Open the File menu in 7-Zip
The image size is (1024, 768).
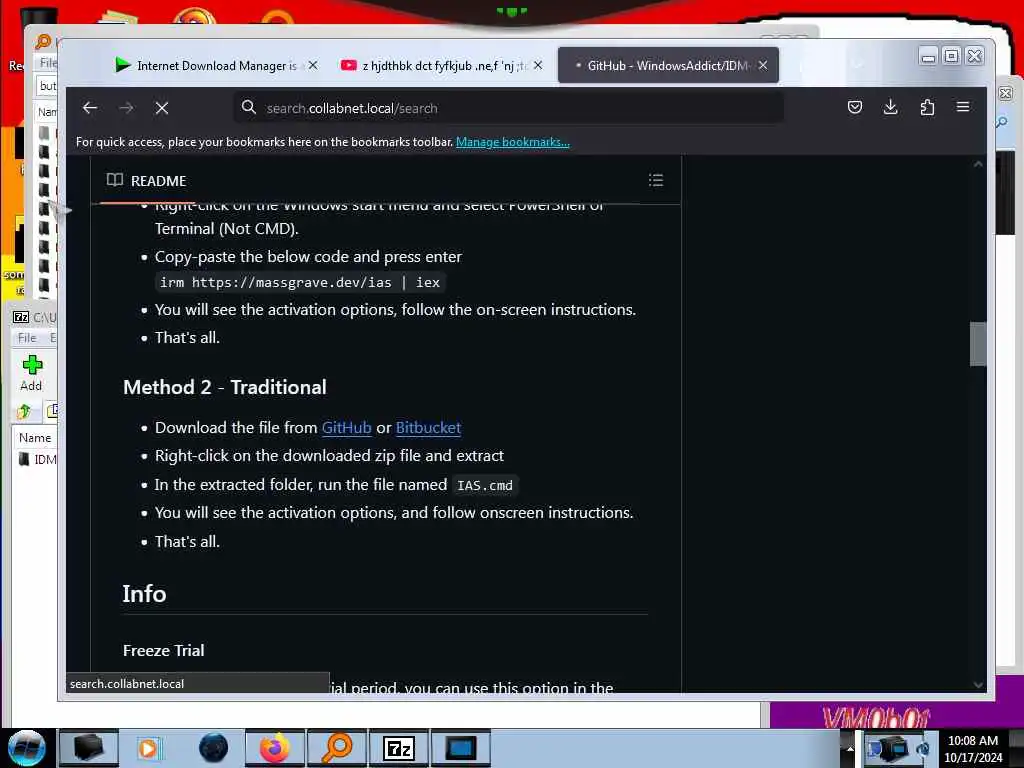tap(27, 338)
